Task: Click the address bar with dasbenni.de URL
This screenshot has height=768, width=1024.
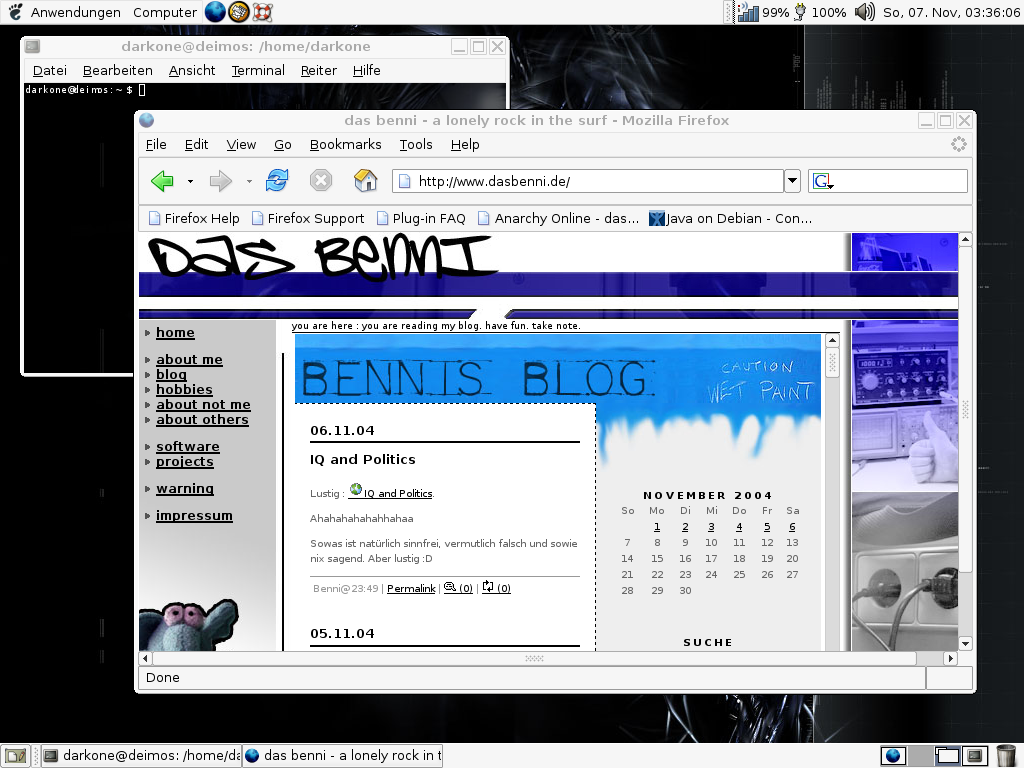Action: (590, 181)
